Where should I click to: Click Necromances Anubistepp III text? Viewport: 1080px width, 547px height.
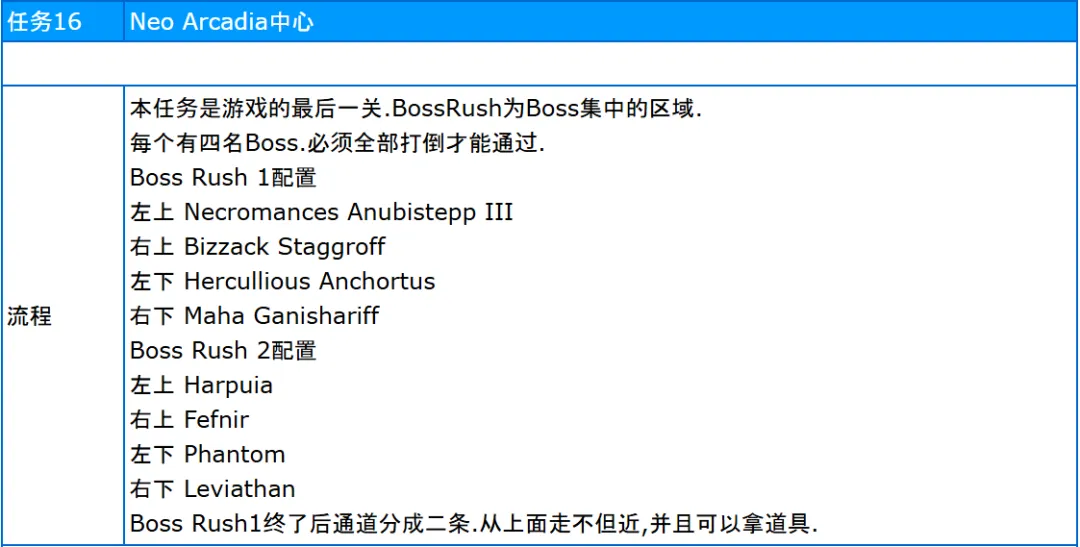tap(349, 211)
